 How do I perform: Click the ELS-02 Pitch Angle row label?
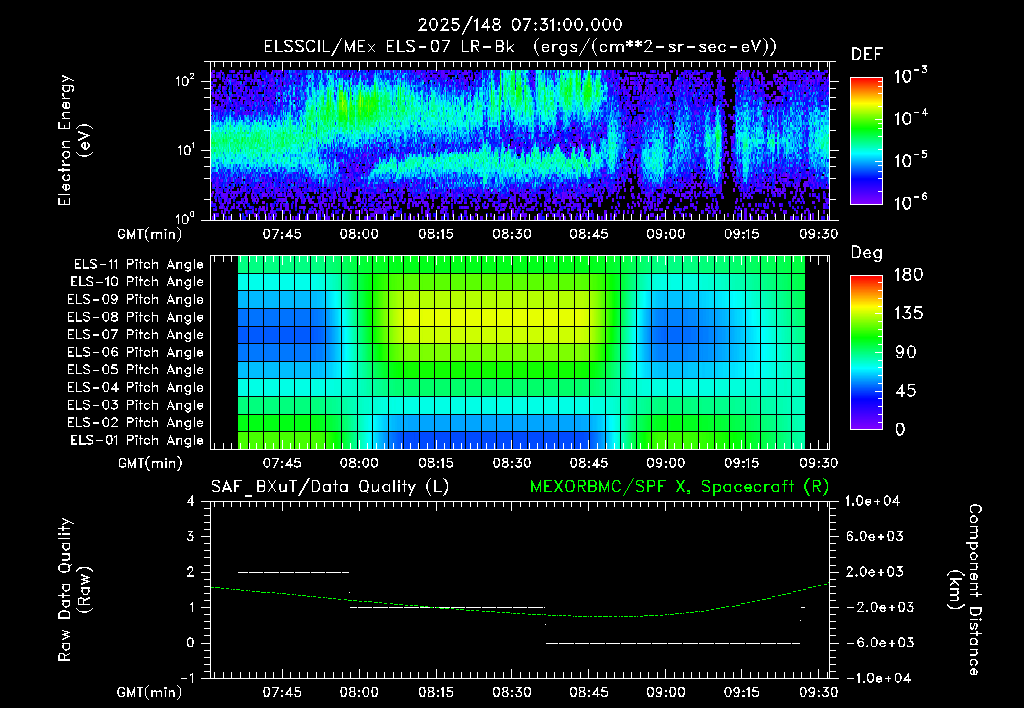point(136,423)
